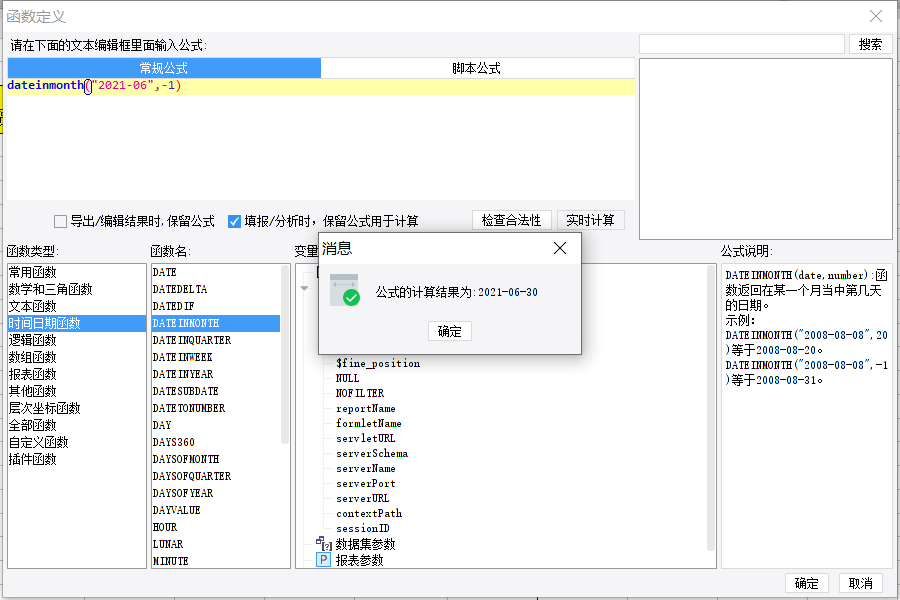Click the 搜索 button
The image size is (900, 600).
[x=870, y=44]
